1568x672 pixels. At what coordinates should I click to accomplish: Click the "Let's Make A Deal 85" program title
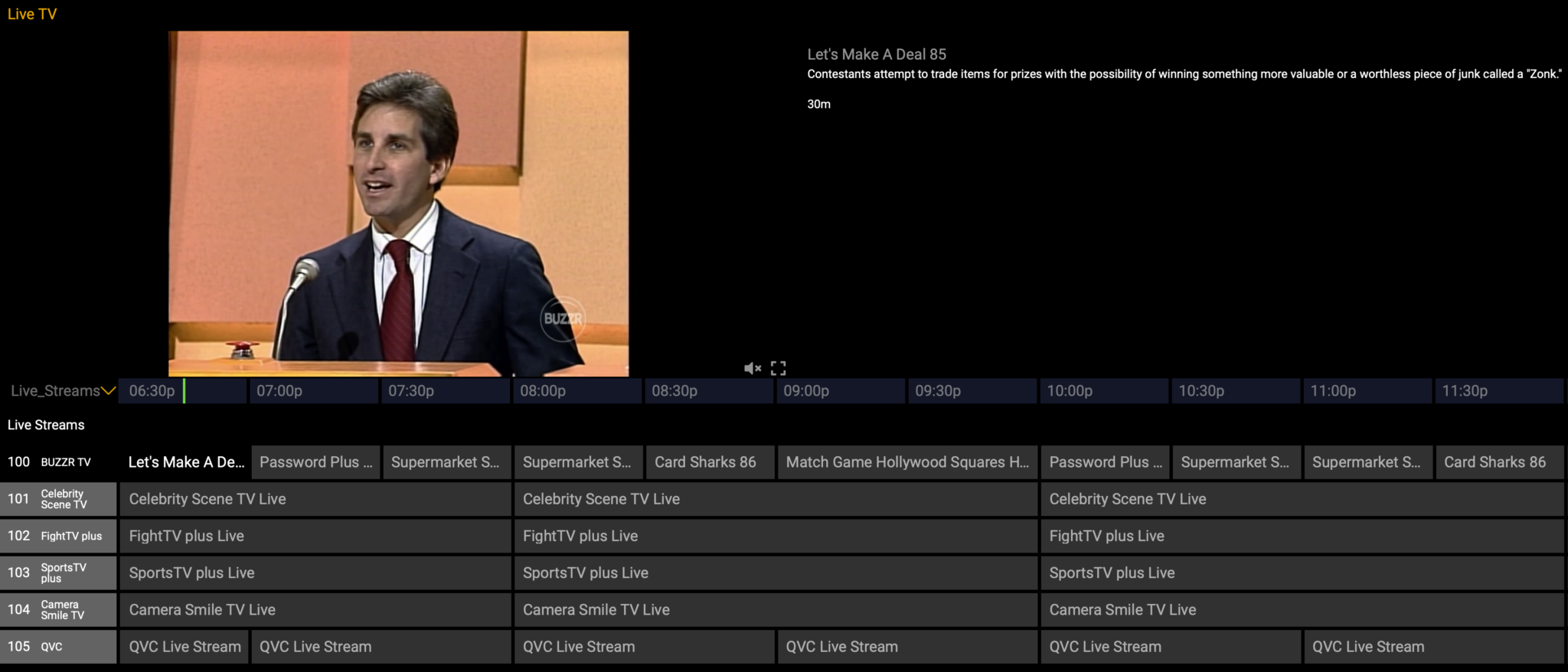[877, 54]
